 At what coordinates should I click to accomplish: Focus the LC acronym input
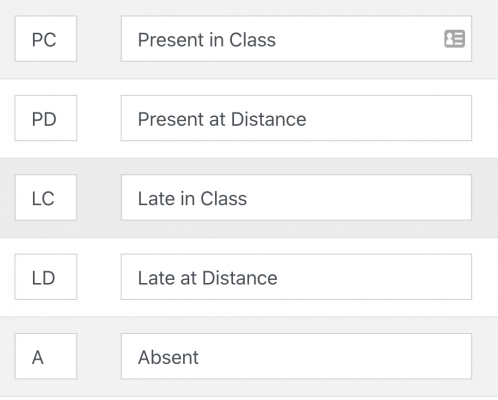(x=46, y=197)
